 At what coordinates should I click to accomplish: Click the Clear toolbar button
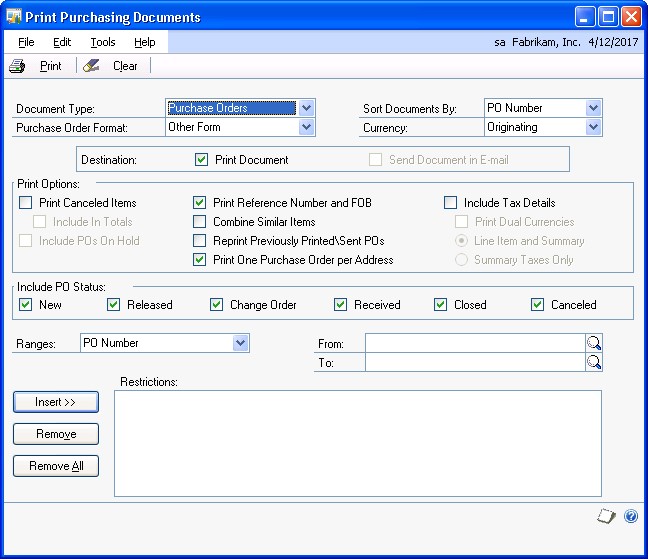125,66
